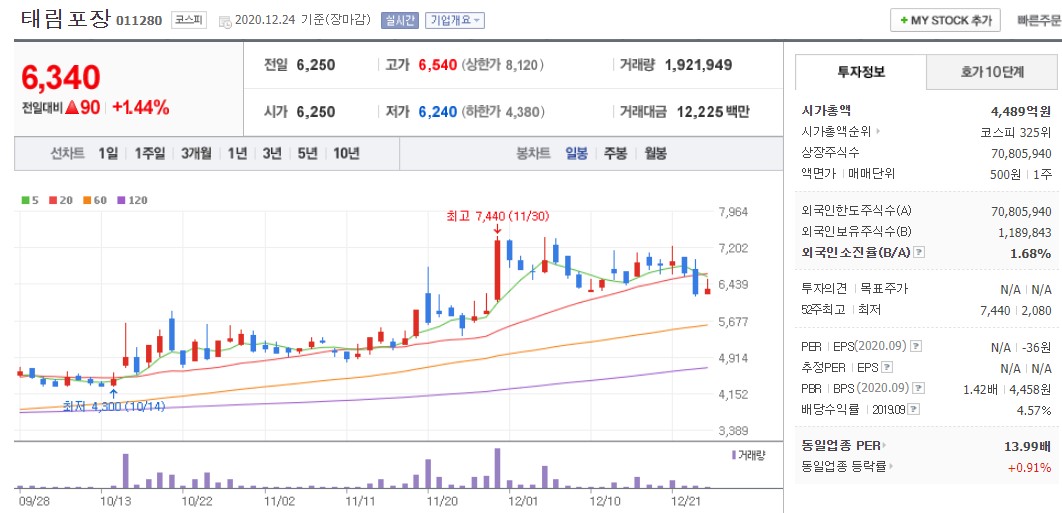The width and height of the screenshot is (1062, 513).
Task: Click the 시가총액 value 4,489억원
Action: click(x=1020, y=111)
